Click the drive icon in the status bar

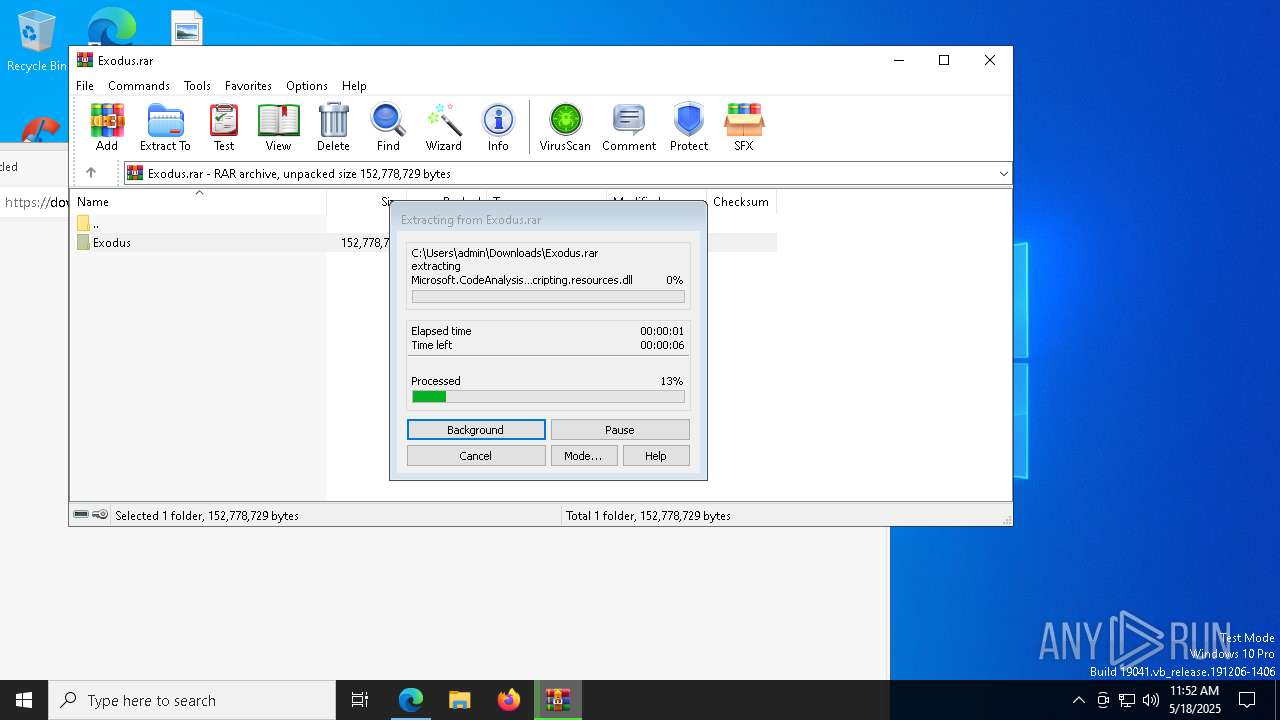point(81,515)
